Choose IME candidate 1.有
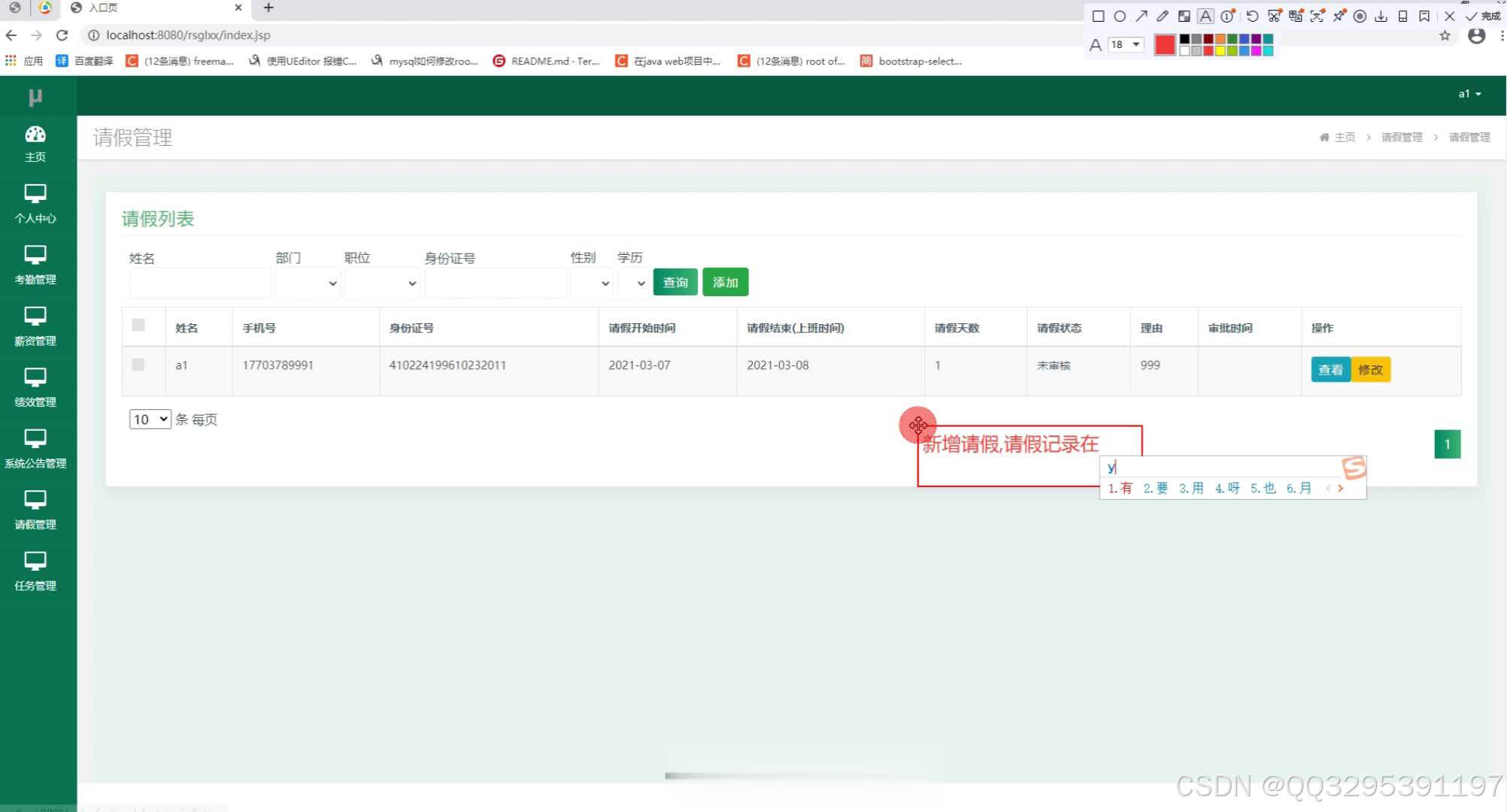Viewport: 1507px width, 812px height. [1120, 488]
